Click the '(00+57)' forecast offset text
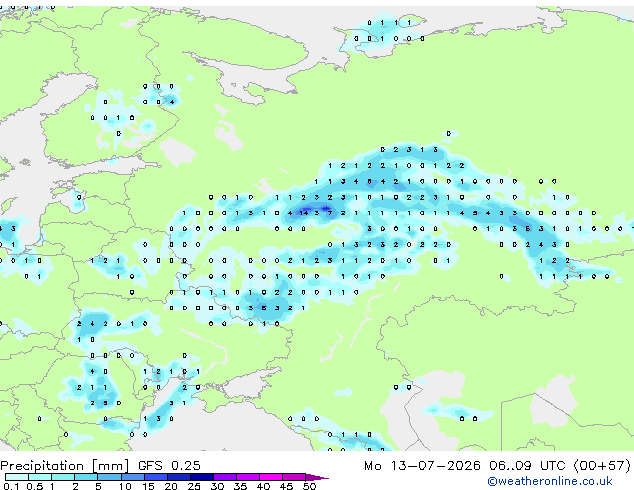 coord(602,466)
